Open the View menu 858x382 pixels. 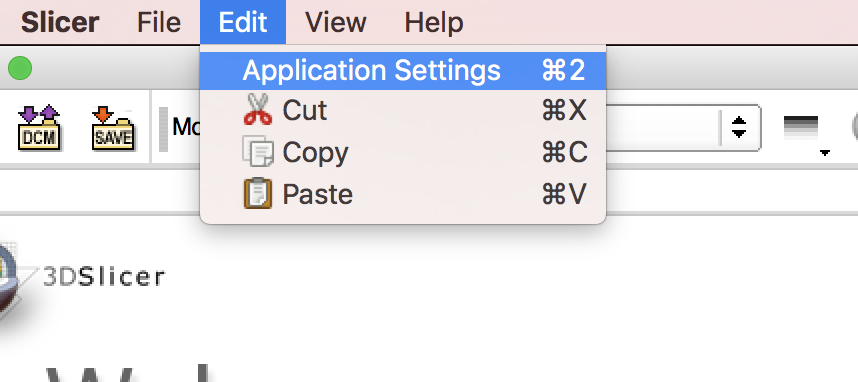click(336, 22)
